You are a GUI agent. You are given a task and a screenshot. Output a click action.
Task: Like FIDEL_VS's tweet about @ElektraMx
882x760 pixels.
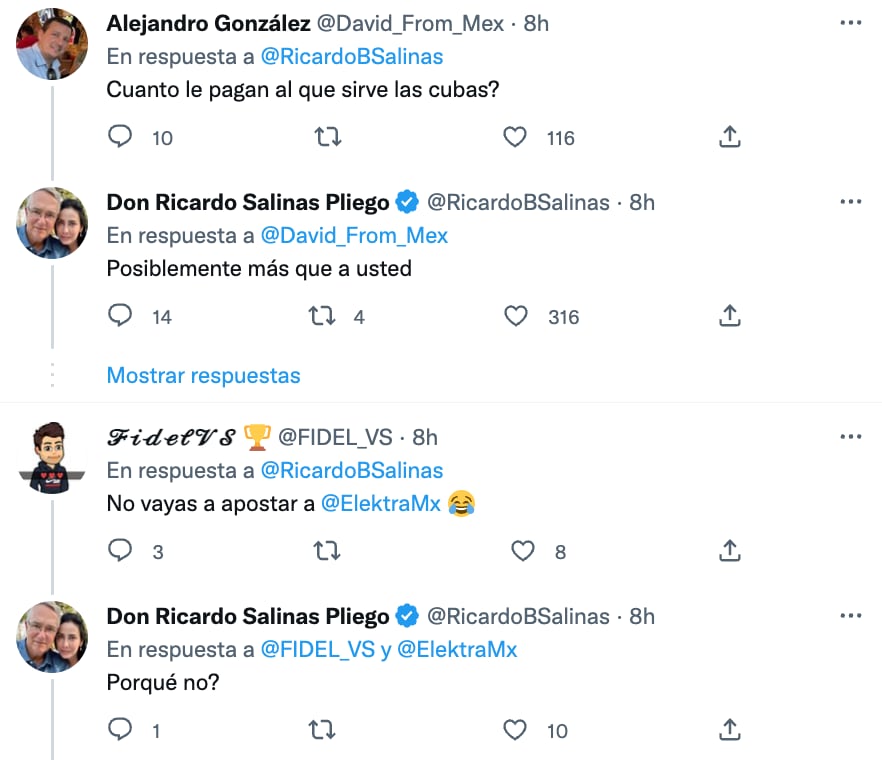tap(522, 551)
